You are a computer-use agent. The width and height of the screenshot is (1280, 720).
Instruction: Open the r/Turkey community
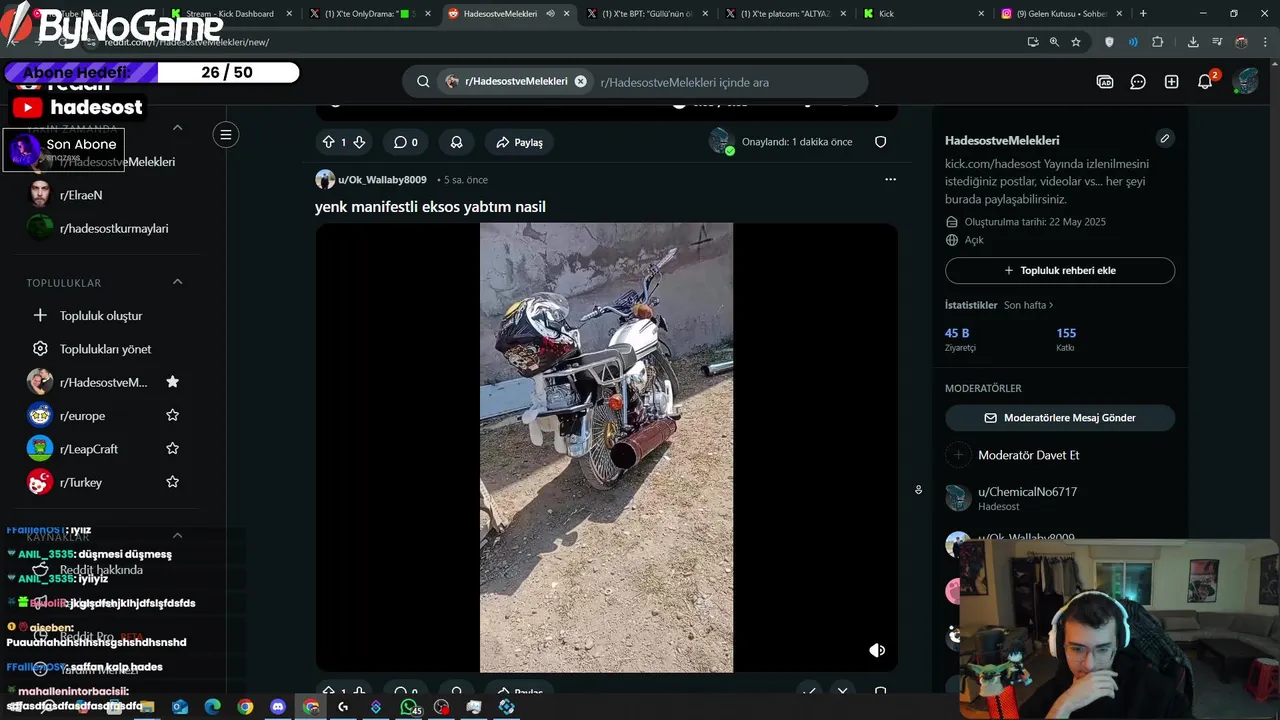point(81,482)
